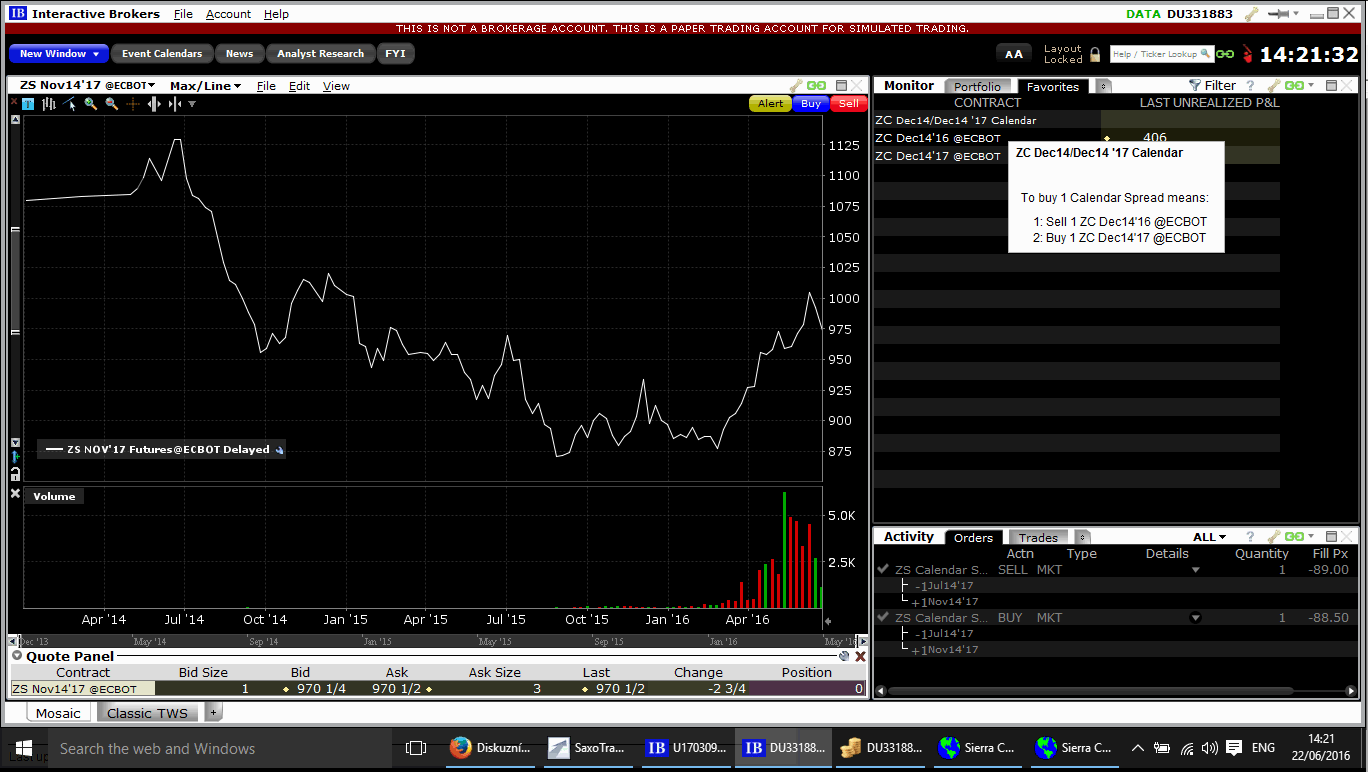Click the Windows taskbar search box
This screenshot has height=772, width=1368.
(x=220, y=748)
